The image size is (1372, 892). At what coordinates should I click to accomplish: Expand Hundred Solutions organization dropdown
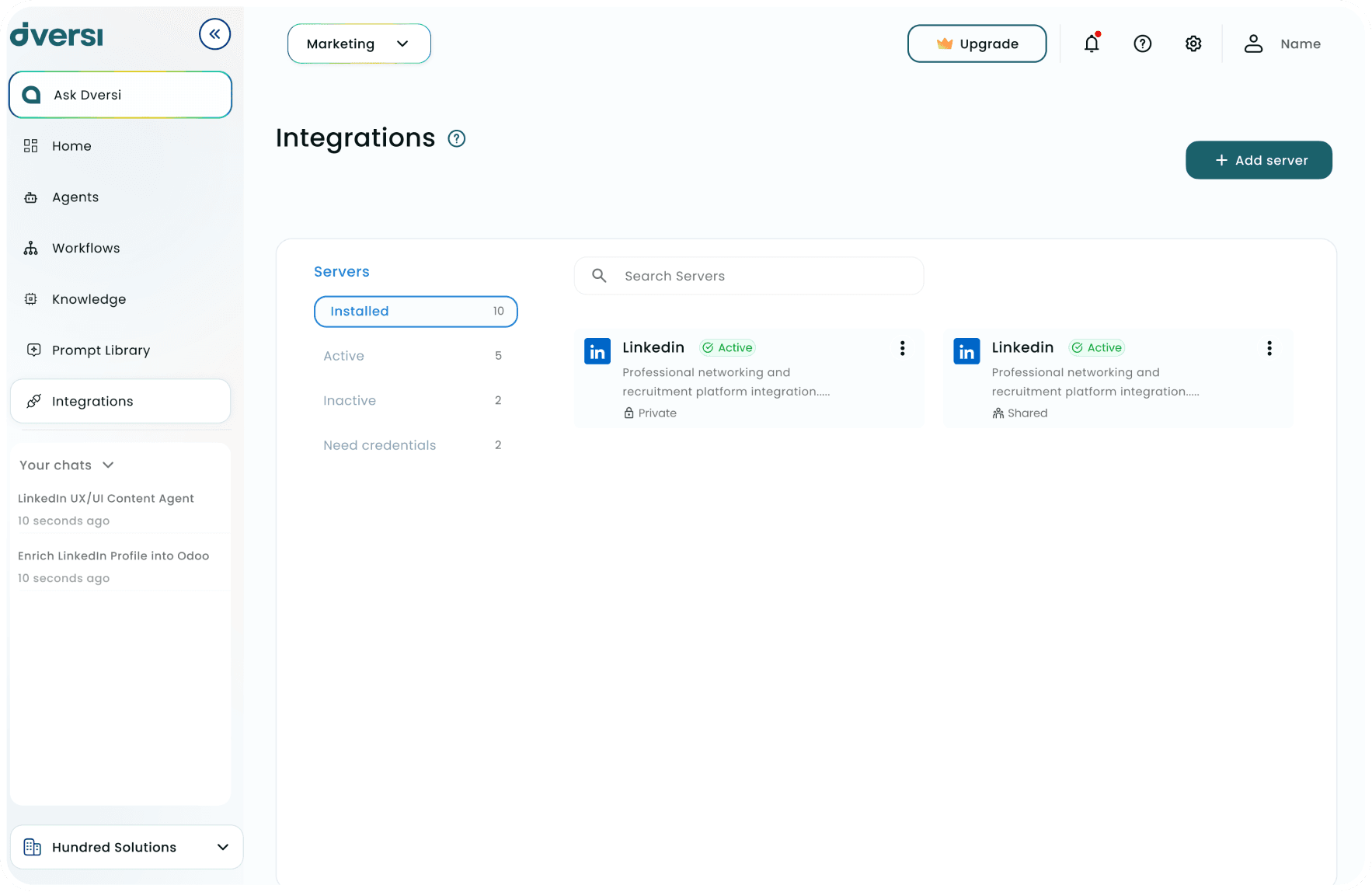[127, 848]
